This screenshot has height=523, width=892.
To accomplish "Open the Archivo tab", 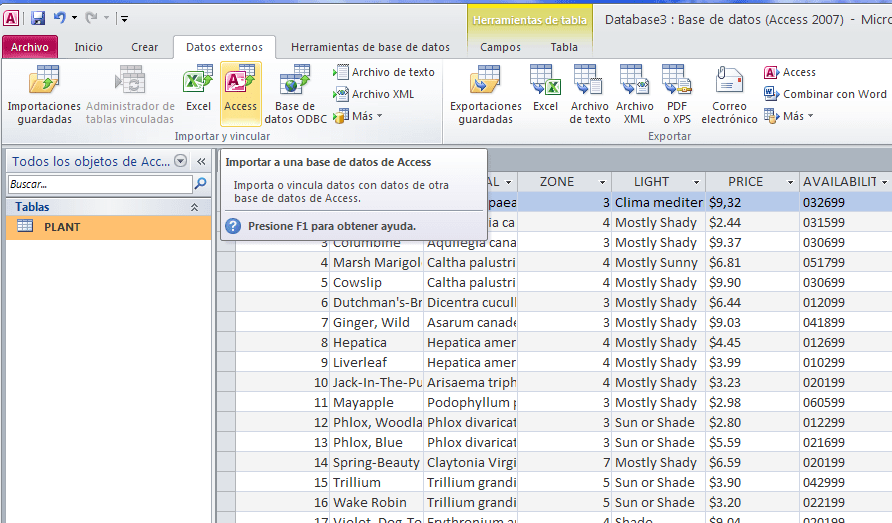I will tap(29, 47).
